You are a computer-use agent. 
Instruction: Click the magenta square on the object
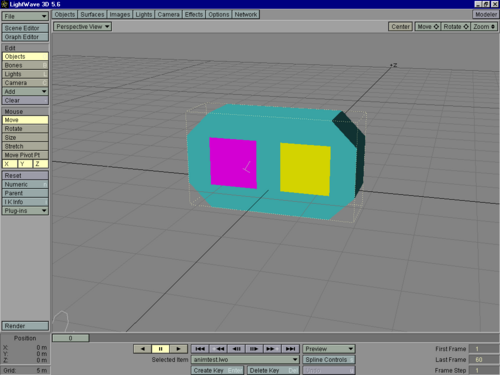click(233, 163)
